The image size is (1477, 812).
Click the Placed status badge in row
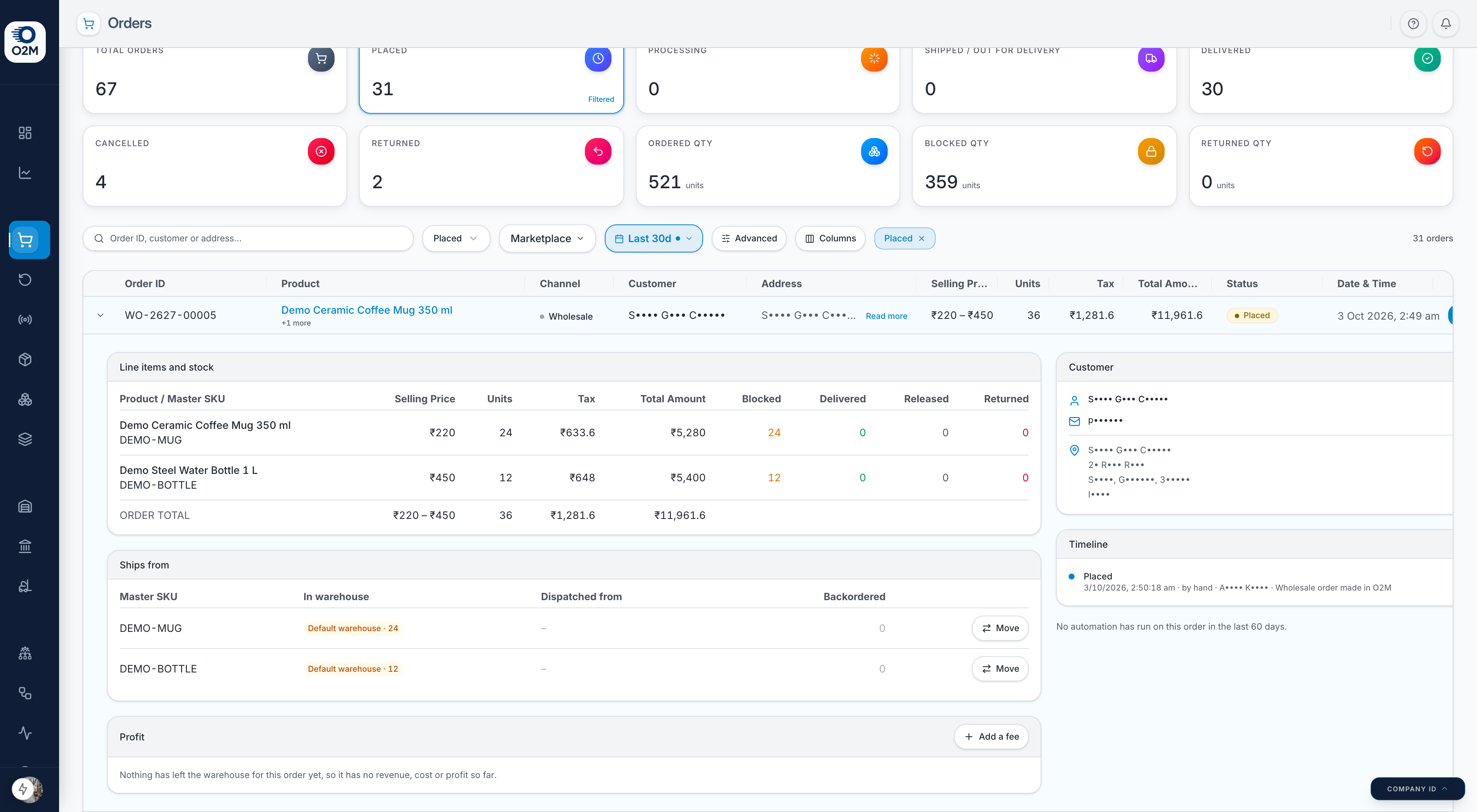point(1252,315)
